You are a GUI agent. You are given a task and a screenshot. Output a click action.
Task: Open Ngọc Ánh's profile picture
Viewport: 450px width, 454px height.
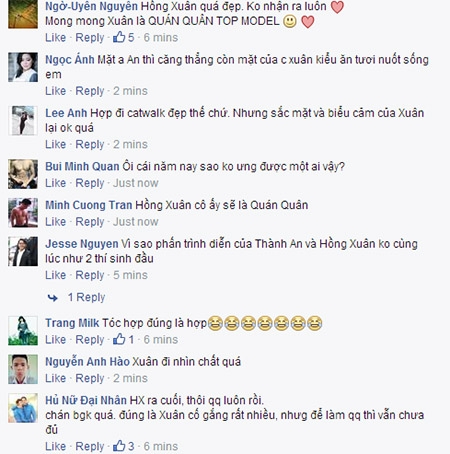tap(23, 67)
